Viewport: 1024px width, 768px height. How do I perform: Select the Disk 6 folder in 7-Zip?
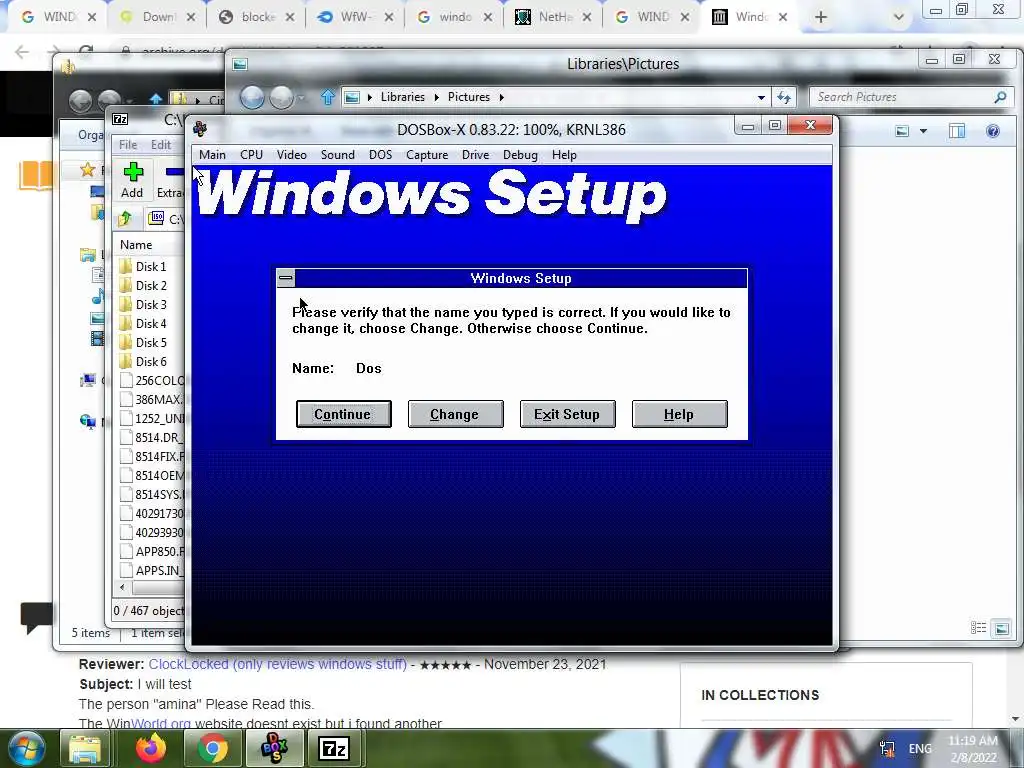[151, 361]
